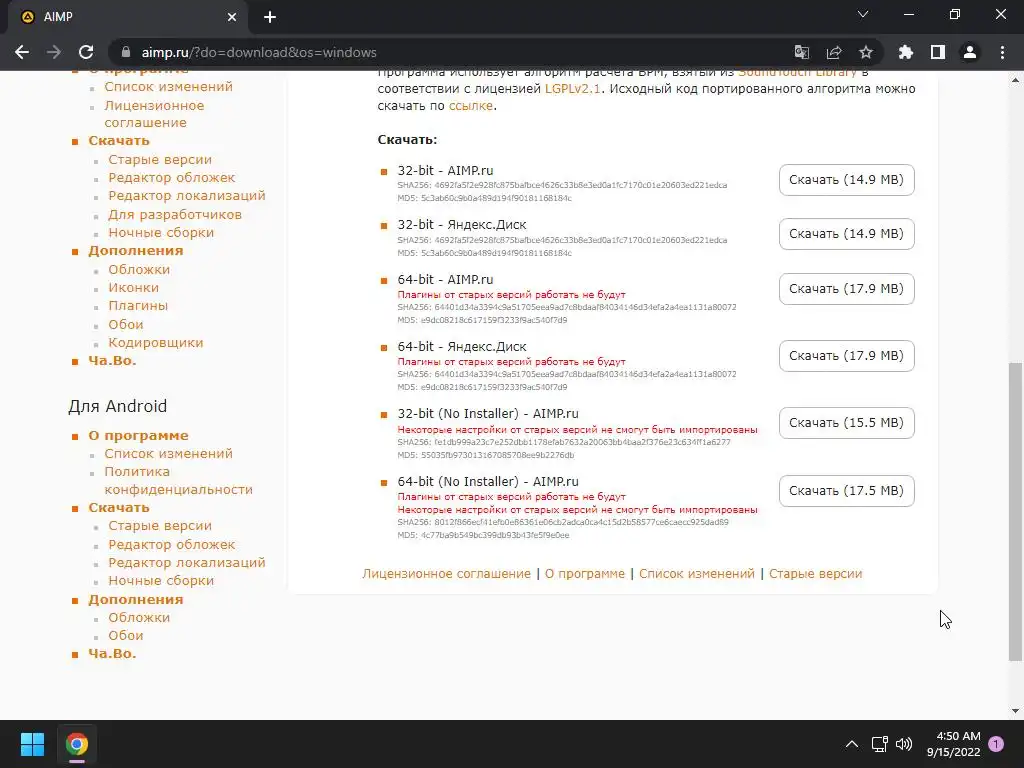Open Иконки sidebar link
Viewport: 1024px width, 768px height.
133,287
